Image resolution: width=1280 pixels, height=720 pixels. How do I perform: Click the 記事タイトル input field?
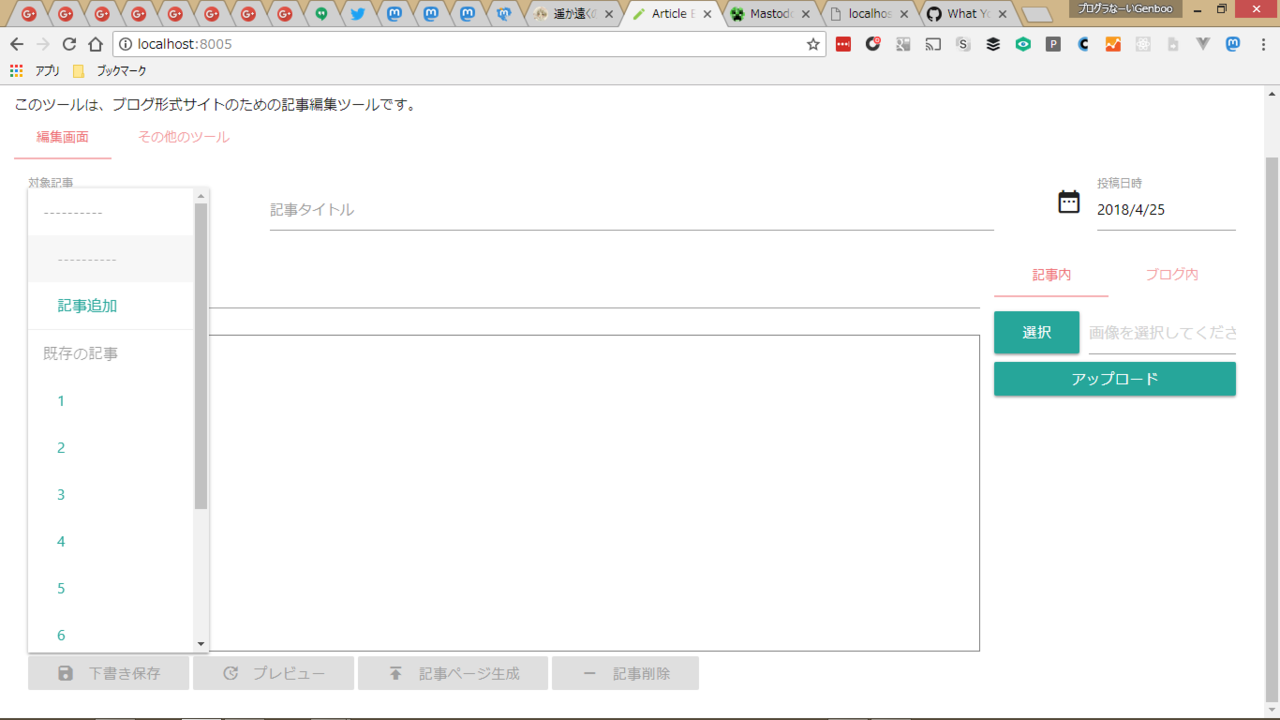pyautogui.click(x=632, y=210)
